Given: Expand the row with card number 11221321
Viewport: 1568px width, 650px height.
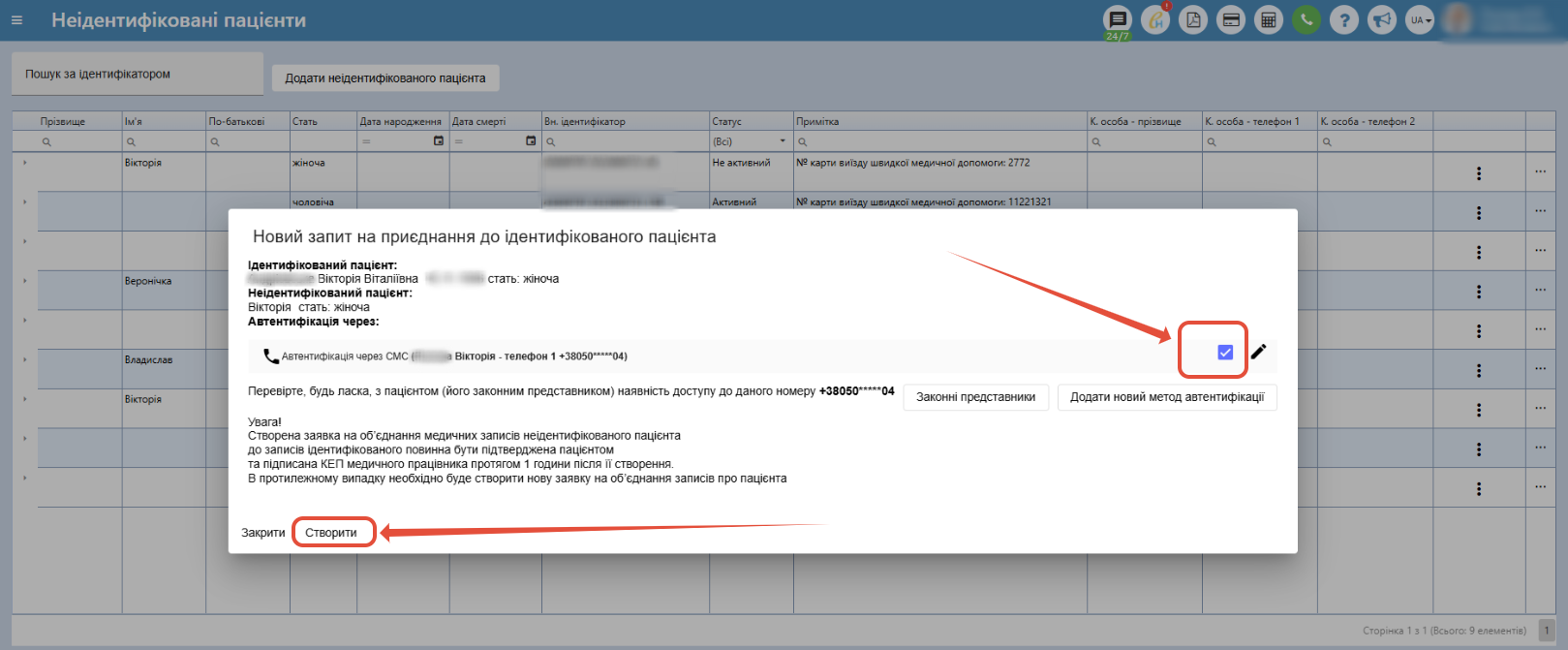Looking at the screenshot, I should coord(24,201).
